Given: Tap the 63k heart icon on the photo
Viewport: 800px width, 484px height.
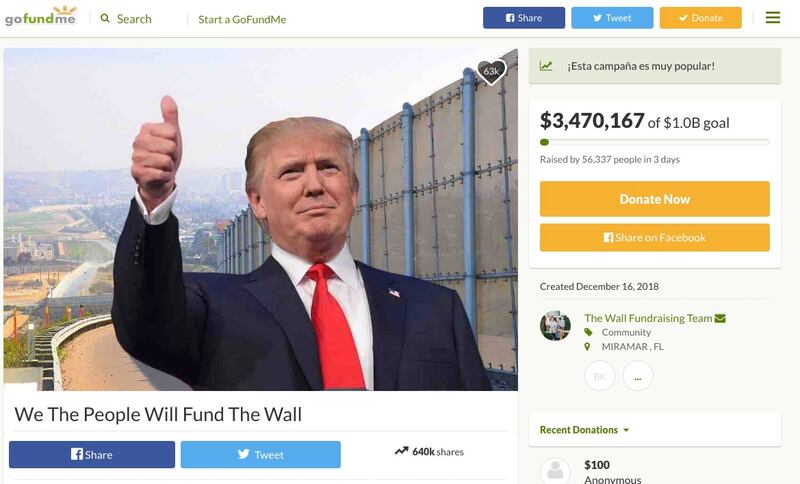Looking at the screenshot, I should point(491,71).
